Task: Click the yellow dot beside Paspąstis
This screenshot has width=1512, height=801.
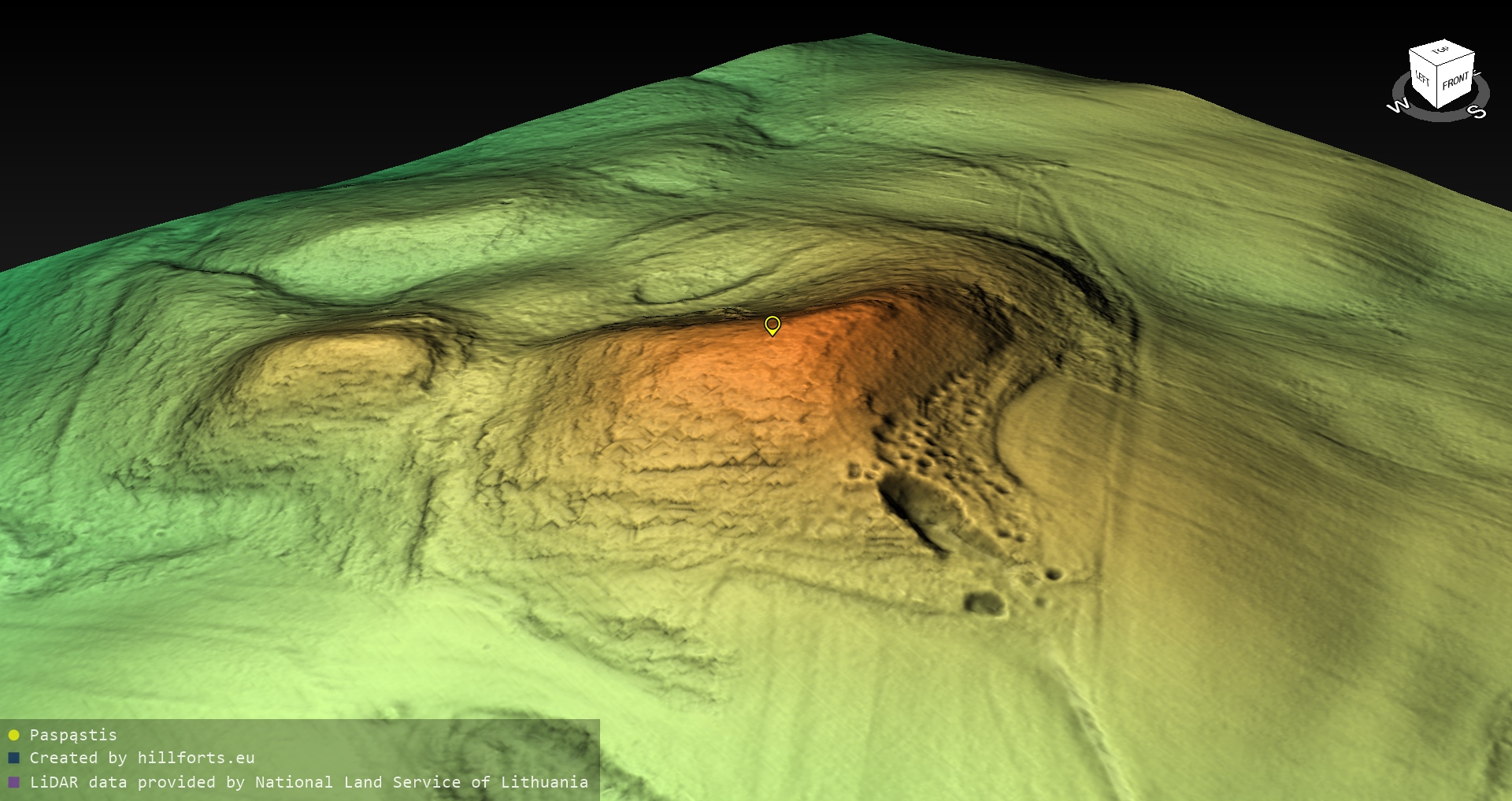Action: pos(13,736)
